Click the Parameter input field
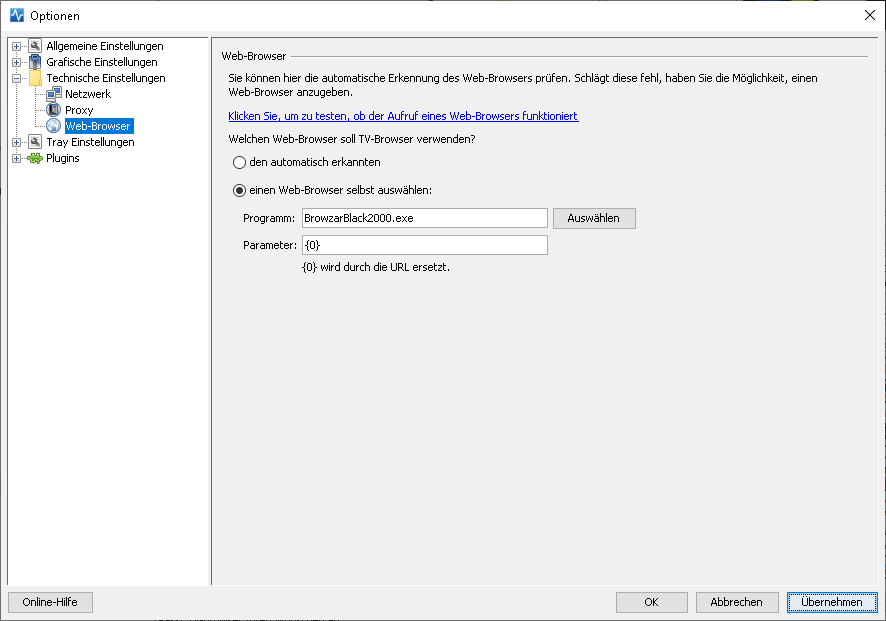886x621 pixels. click(424, 245)
